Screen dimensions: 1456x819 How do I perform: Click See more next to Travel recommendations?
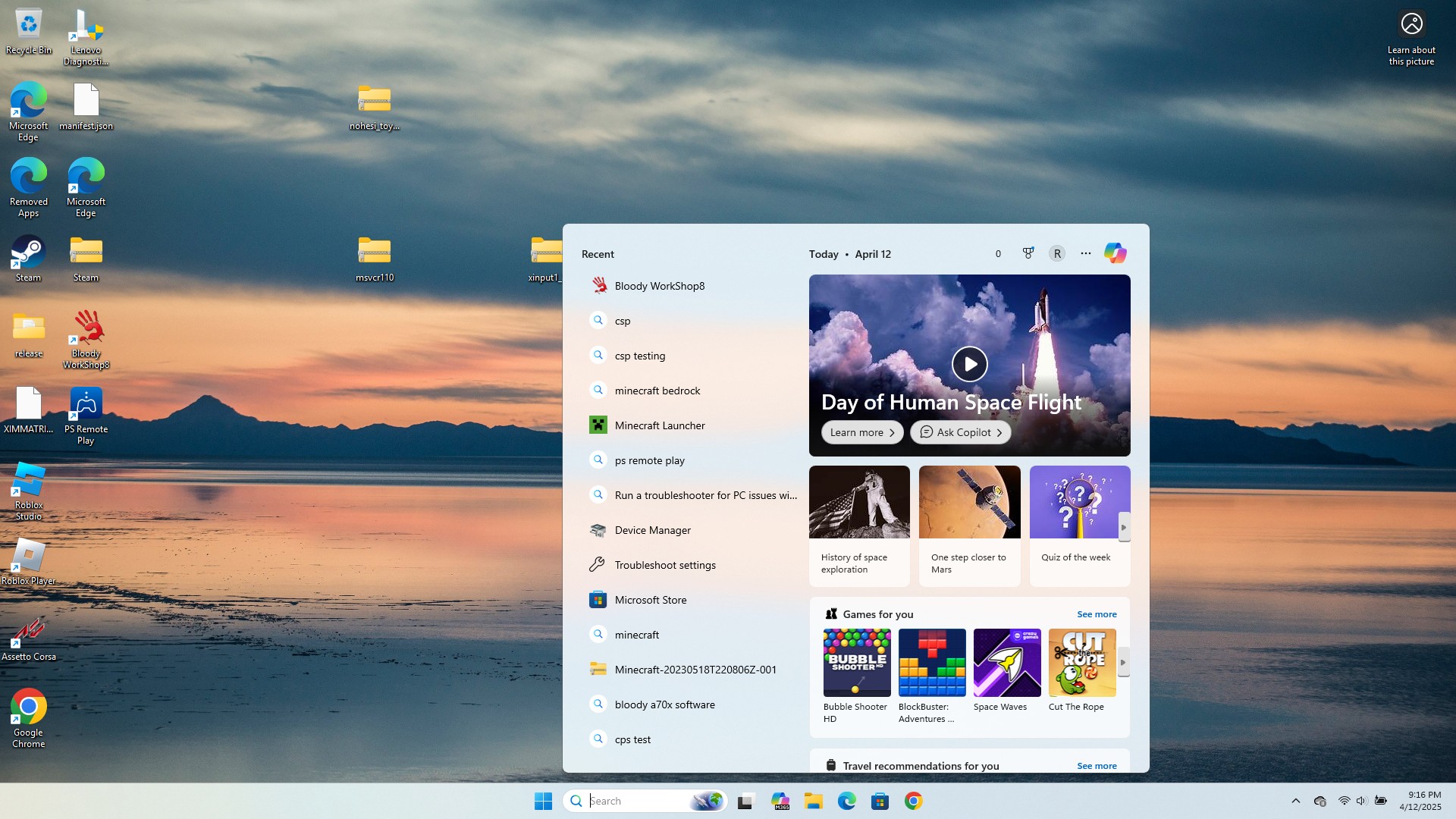pyautogui.click(x=1097, y=766)
